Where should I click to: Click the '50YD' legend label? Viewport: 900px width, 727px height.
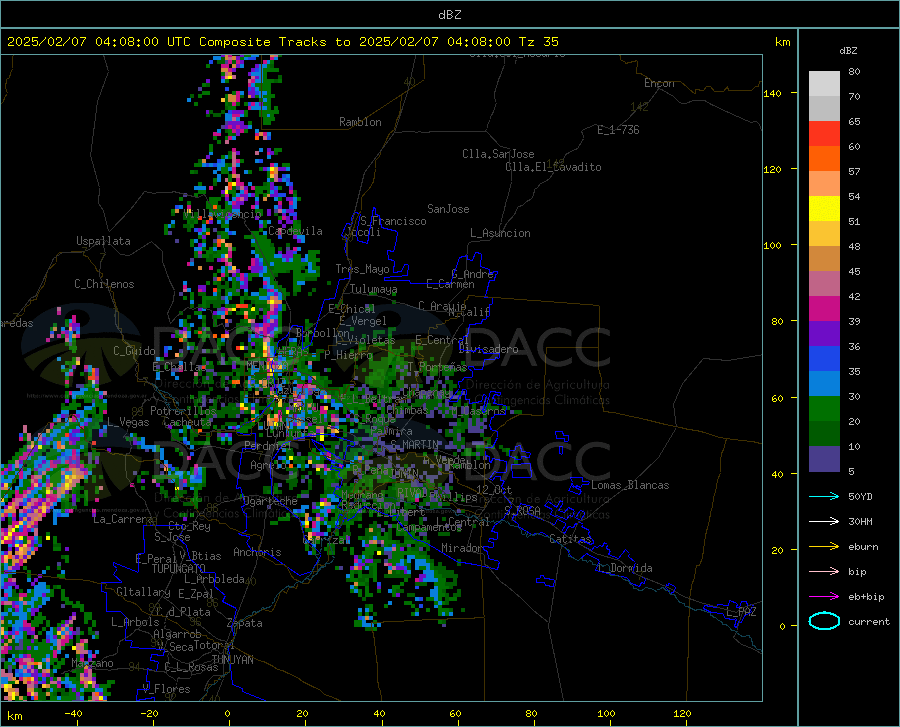pos(860,496)
